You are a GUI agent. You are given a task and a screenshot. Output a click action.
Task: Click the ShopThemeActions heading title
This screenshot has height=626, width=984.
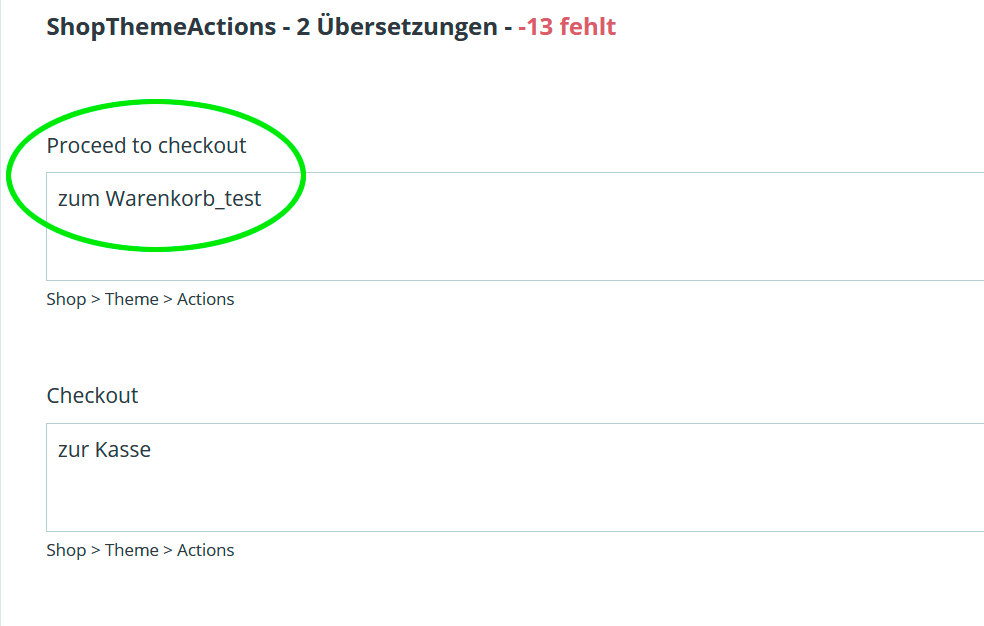point(160,27)
